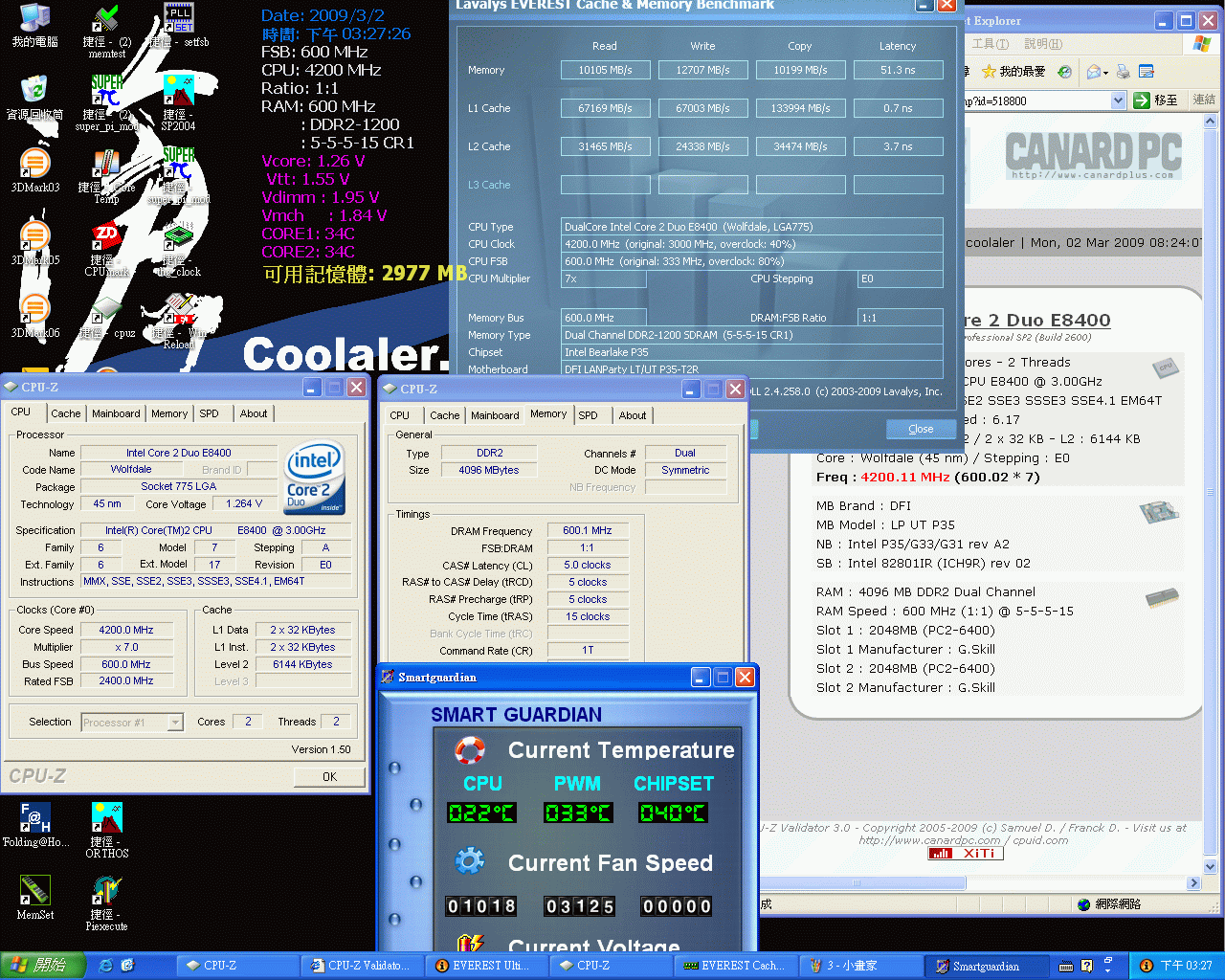Click the gear icon beside Current Fan Speed

tap(469, 861)
